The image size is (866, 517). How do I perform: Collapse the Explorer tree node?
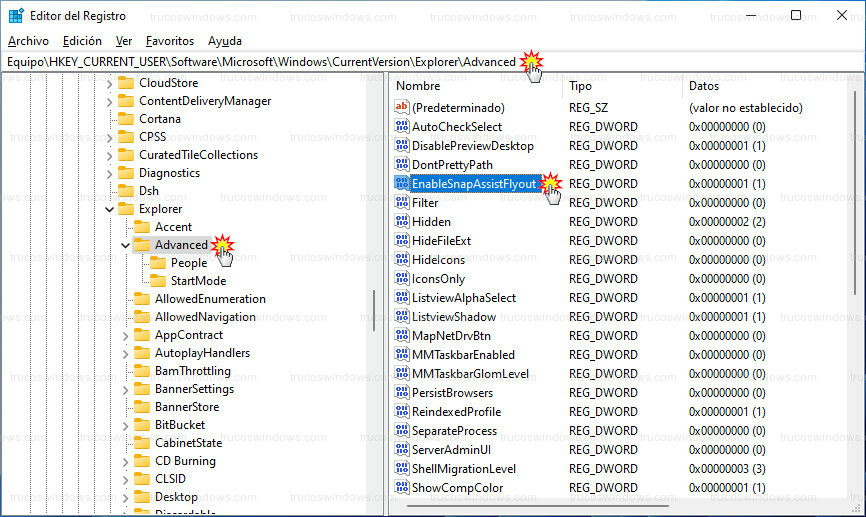click(x=109, y=209)
